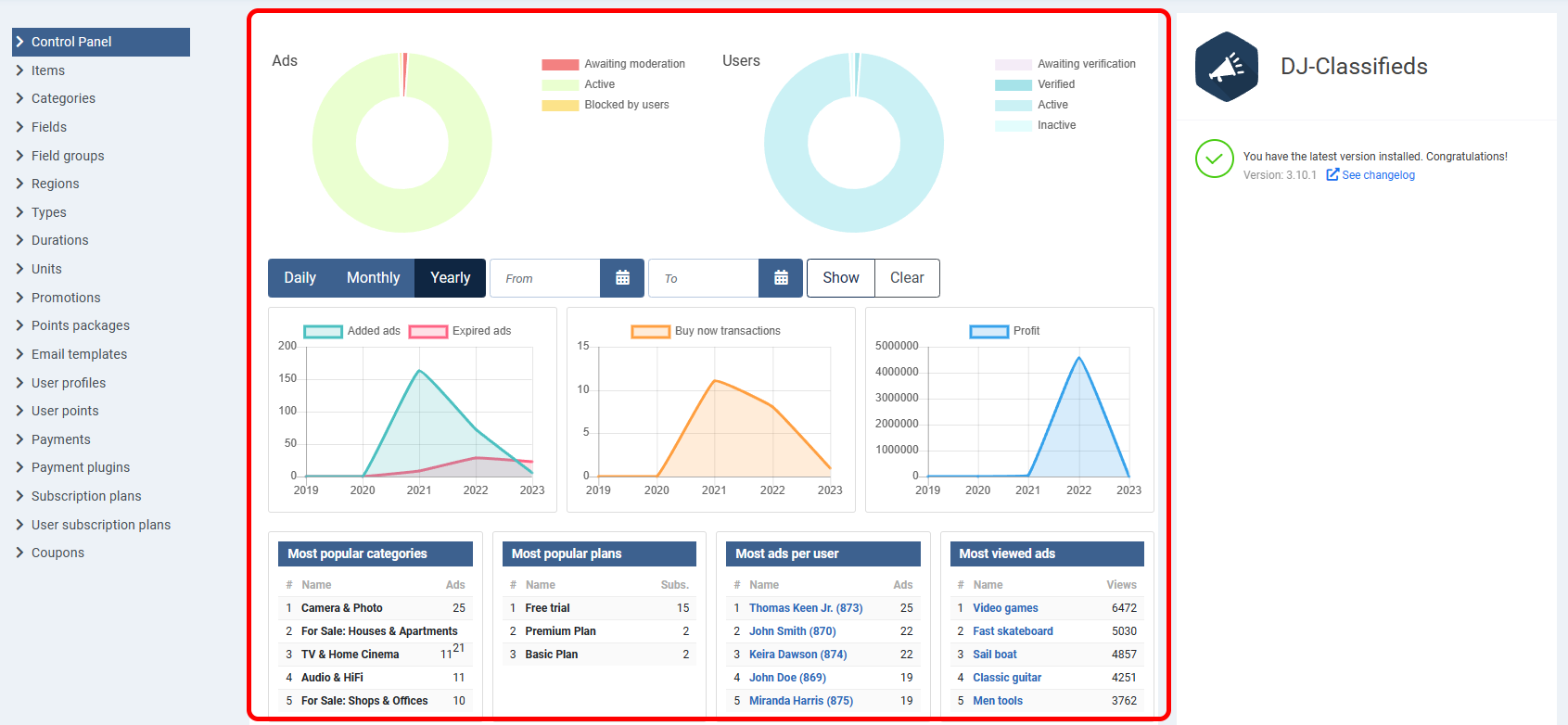Screen dimensions: 1568x725
Task: Open Payment plugins in the sidebar
Action: click(x=81, y=467)
